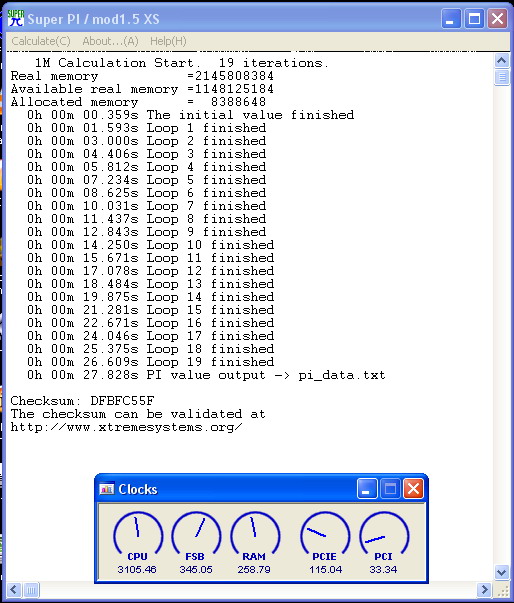Screen dimensions: 514x603
Task: Click the PCIE clock gauge
Action: coord(325,535)
